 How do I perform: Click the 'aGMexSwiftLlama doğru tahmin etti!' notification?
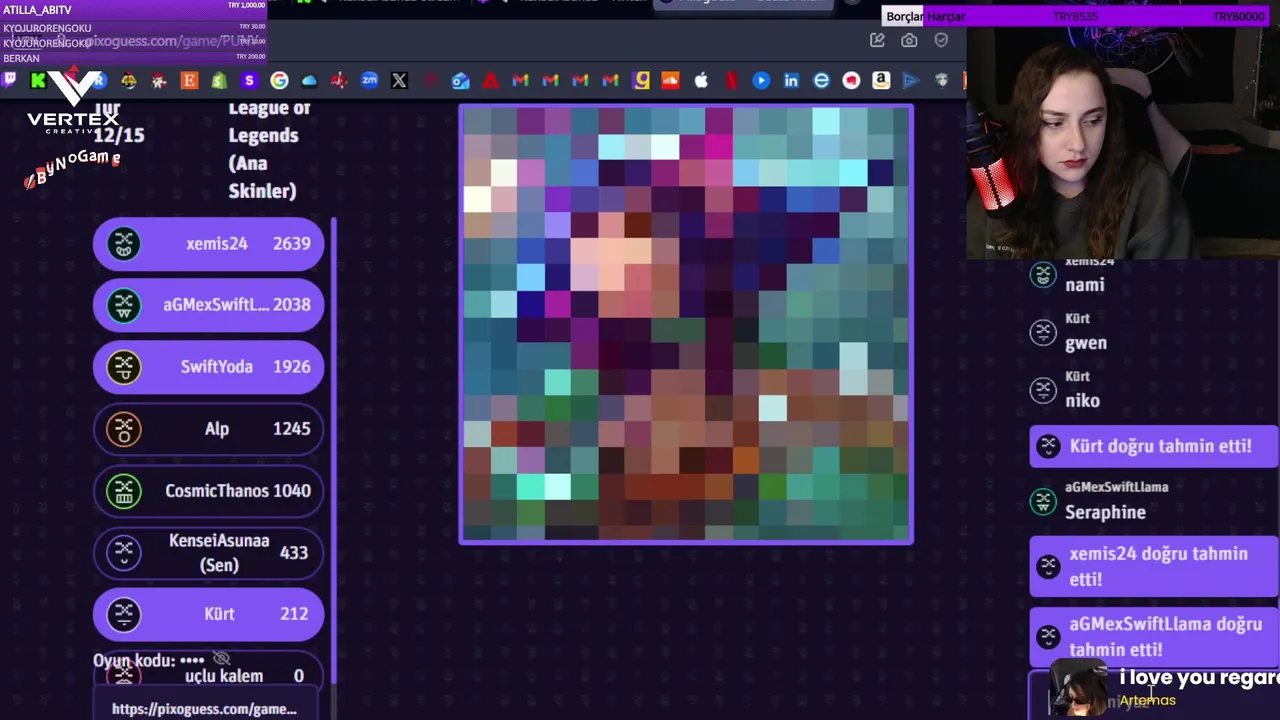click(1154, 637)
